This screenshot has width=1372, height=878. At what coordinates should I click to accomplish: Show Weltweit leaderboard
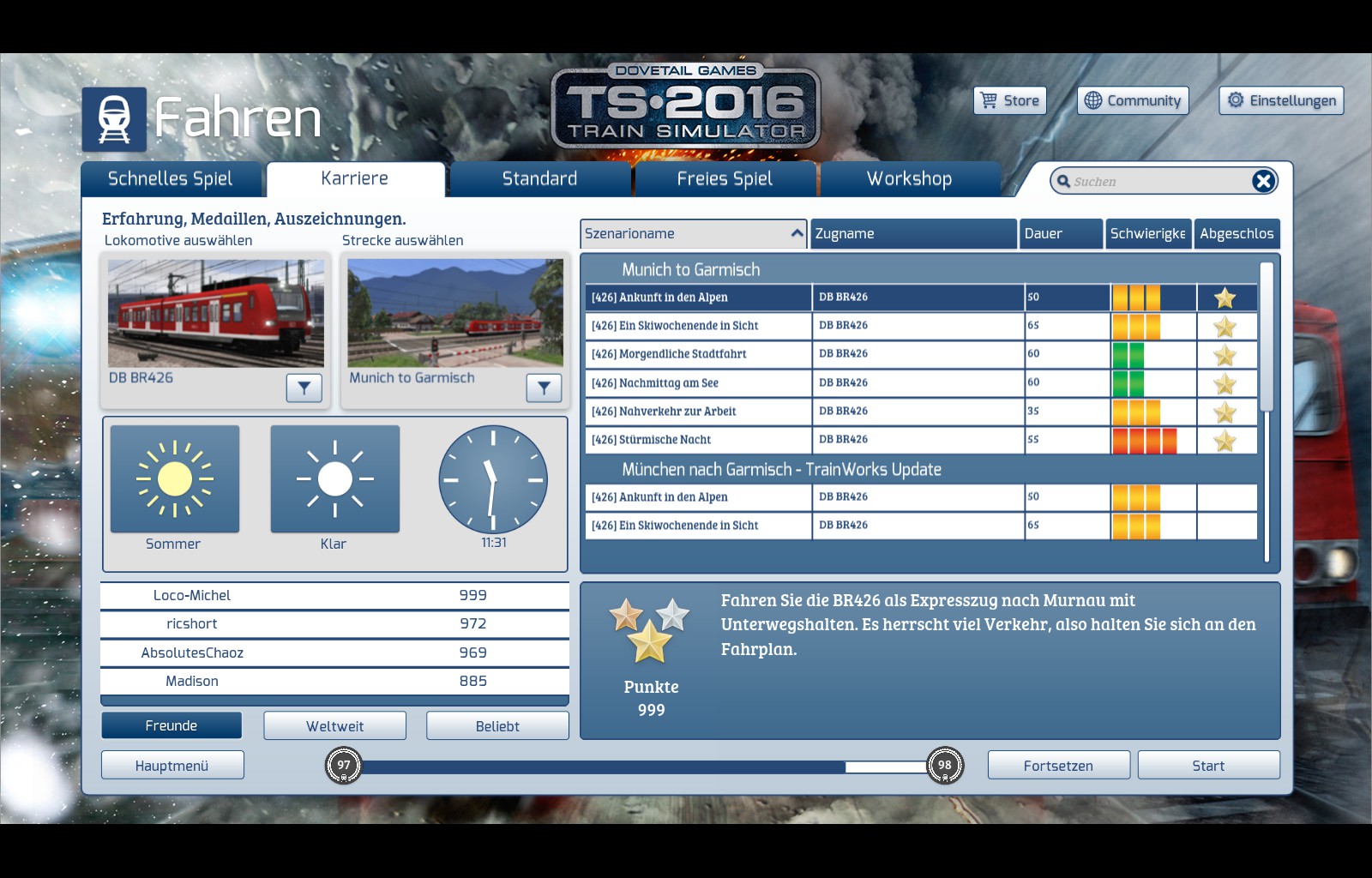tap(335, 725)
